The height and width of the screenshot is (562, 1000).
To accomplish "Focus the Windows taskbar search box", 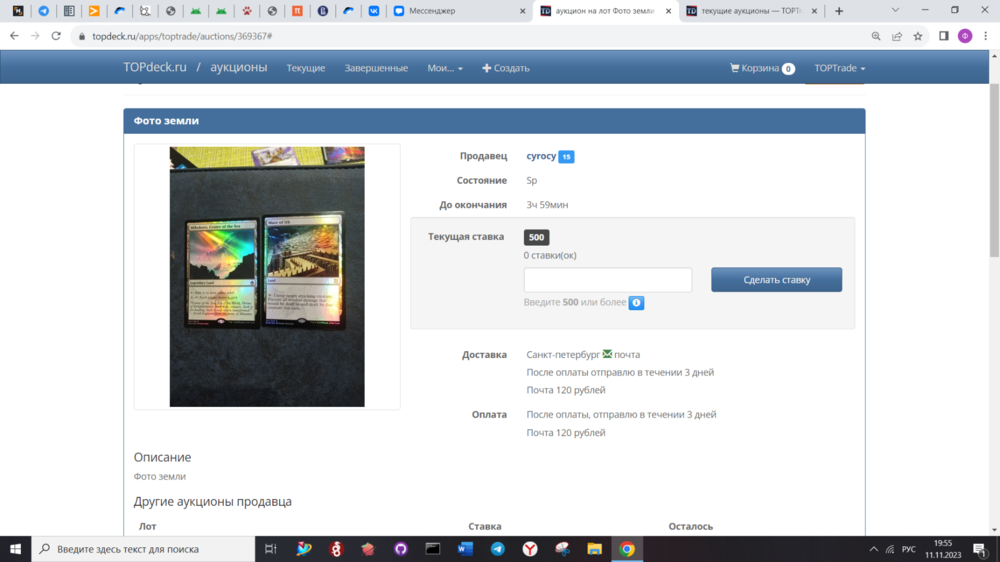I will click(143, 549).
